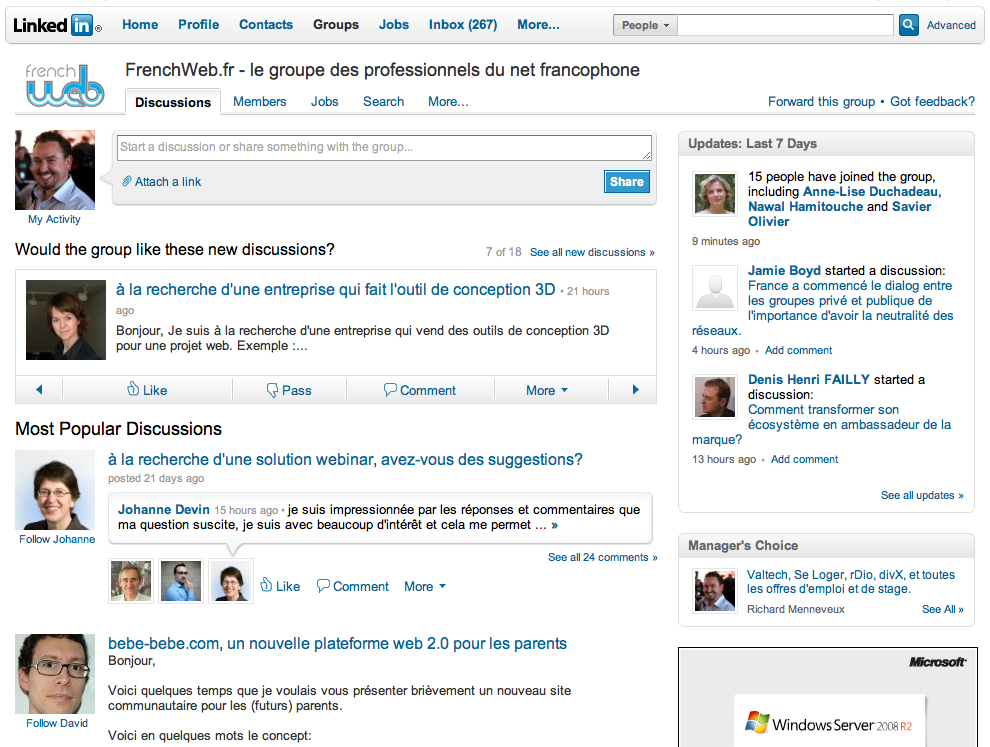Open the Jobs top navigation item
This screenshot has height=747, width=990.
pos(393,25)
